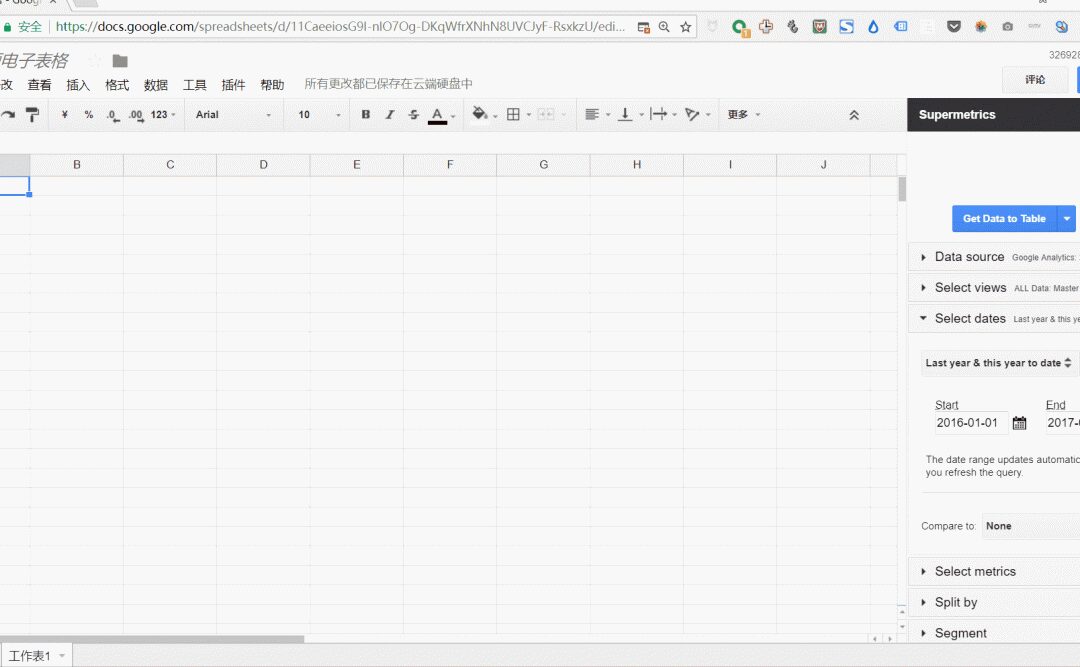Click the spreadsheet horizontal scrollbar thumb

(x=152, y=639)
